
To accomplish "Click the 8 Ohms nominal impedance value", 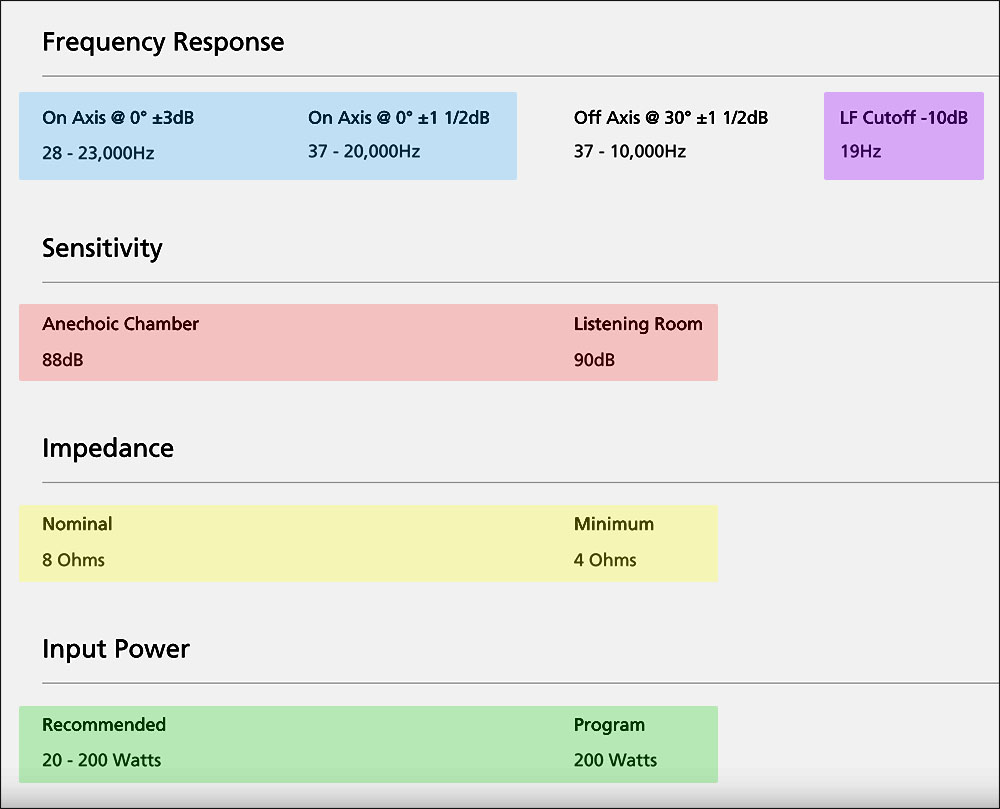I will click(73, 560).
